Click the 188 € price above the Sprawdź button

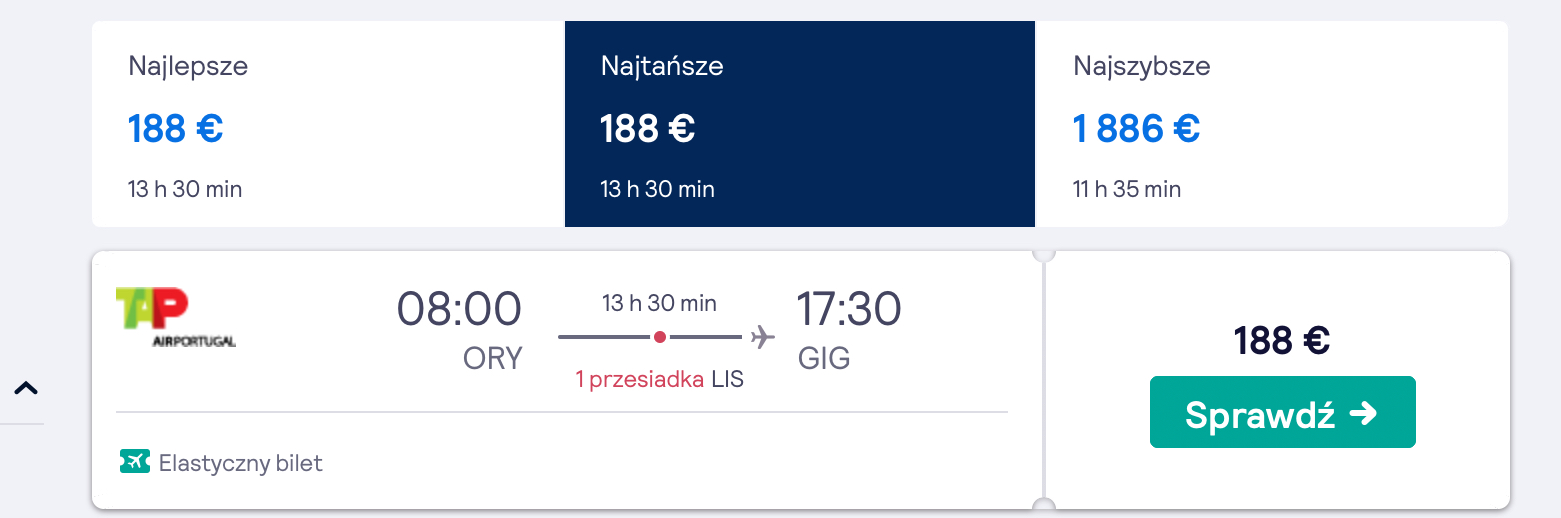[x=1282, y=341]
